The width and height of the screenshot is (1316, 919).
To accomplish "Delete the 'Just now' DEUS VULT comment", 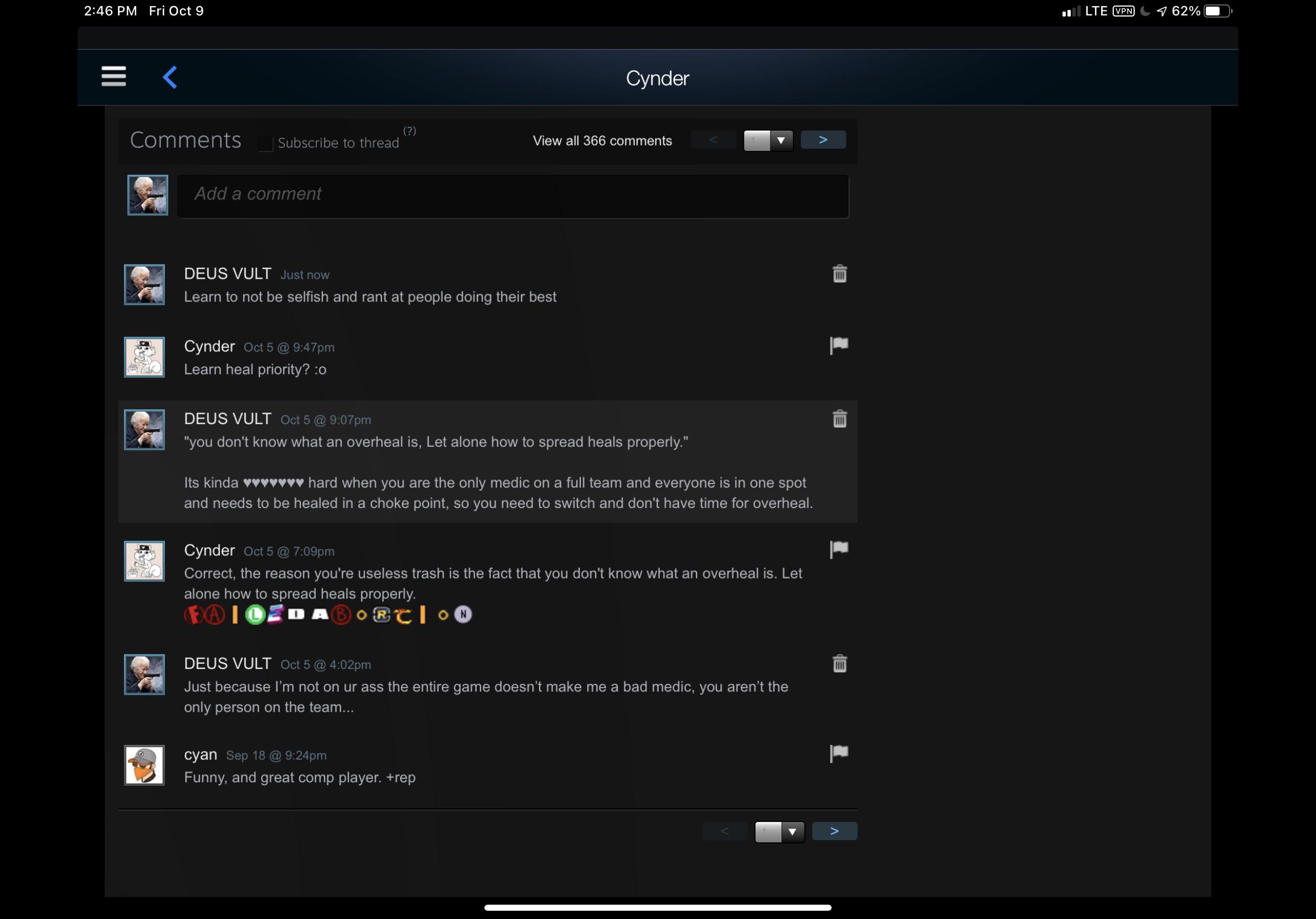I will [839, 274].
